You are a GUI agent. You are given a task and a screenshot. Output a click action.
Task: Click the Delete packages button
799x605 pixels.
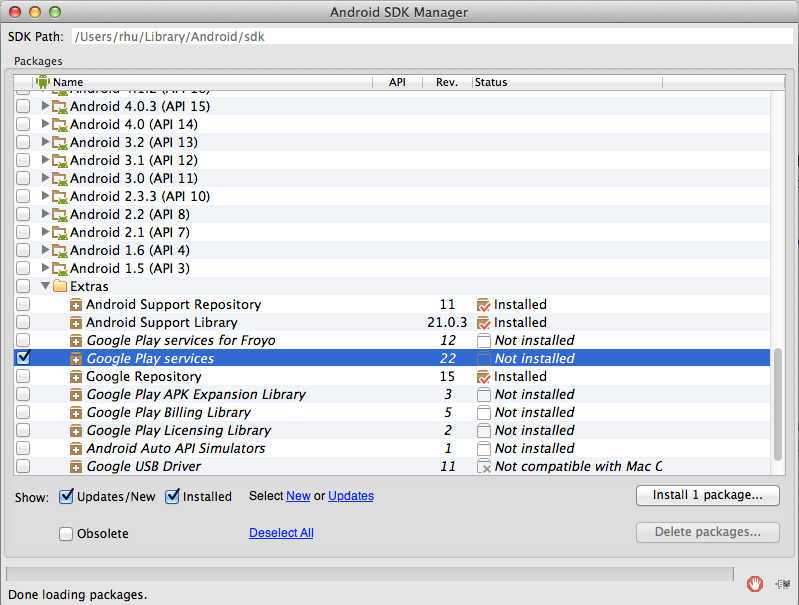(707, 532)
